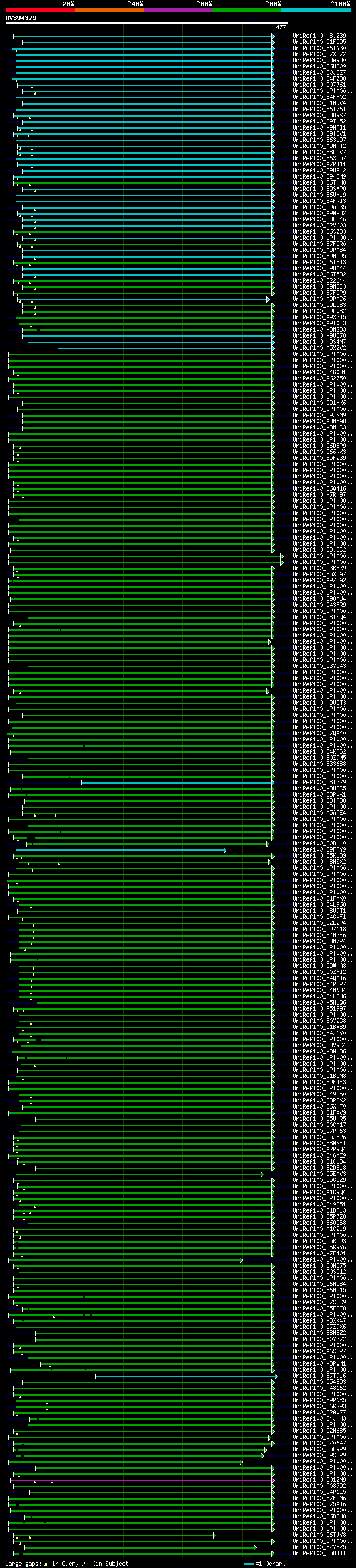Click the green ~80% identity legend segment

247,10
